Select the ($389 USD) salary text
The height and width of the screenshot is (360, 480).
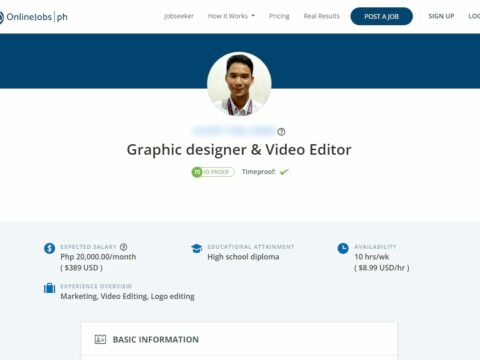point(81,268)
